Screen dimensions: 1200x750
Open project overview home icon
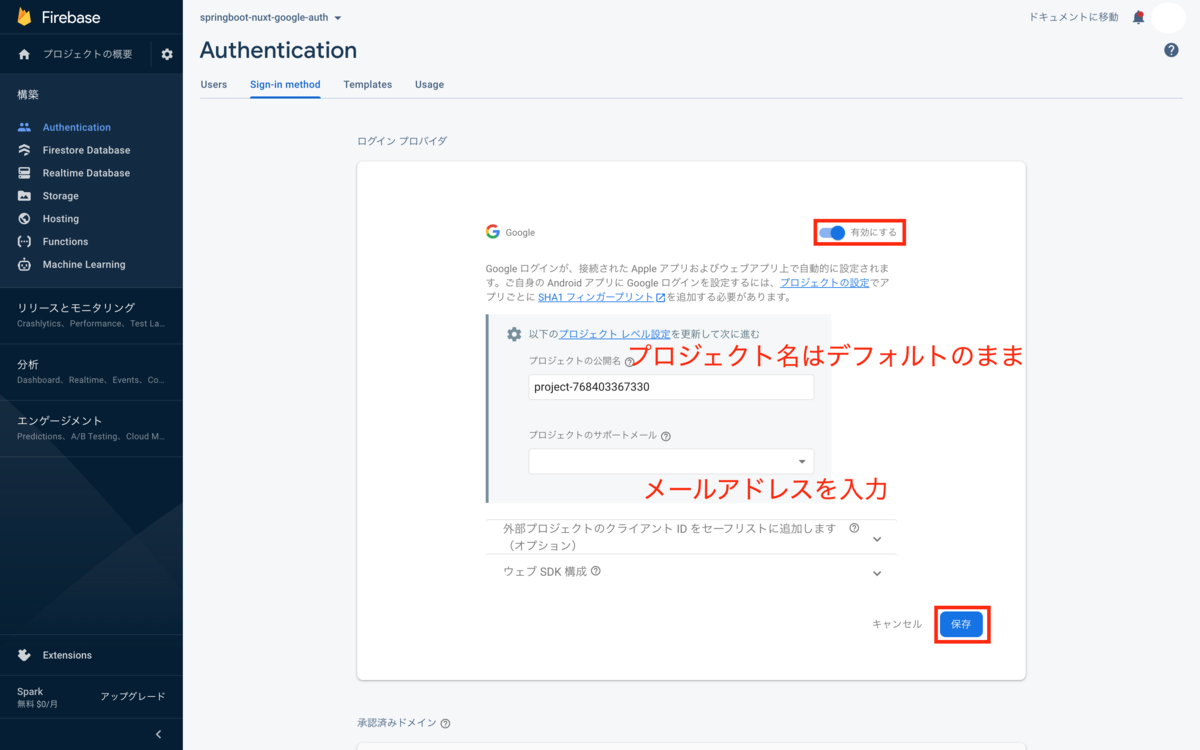coord(24,54)
